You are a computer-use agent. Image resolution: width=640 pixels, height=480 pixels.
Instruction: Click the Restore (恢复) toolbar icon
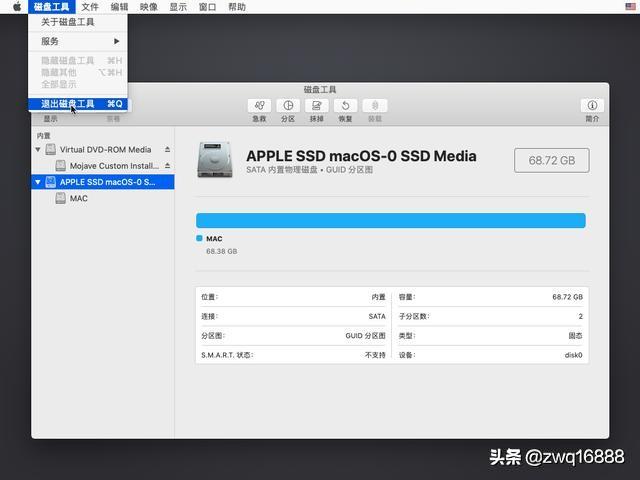tap(345, 106)
